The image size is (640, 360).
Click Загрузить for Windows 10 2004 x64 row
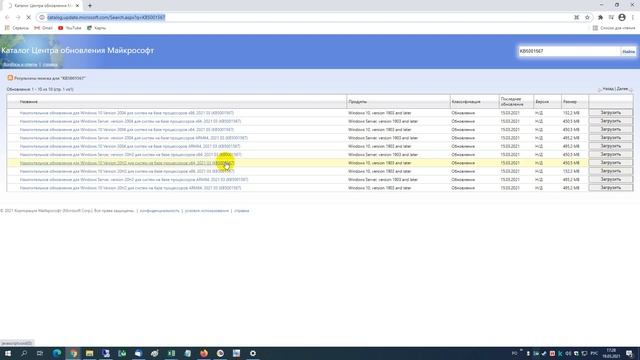[611, 129]
